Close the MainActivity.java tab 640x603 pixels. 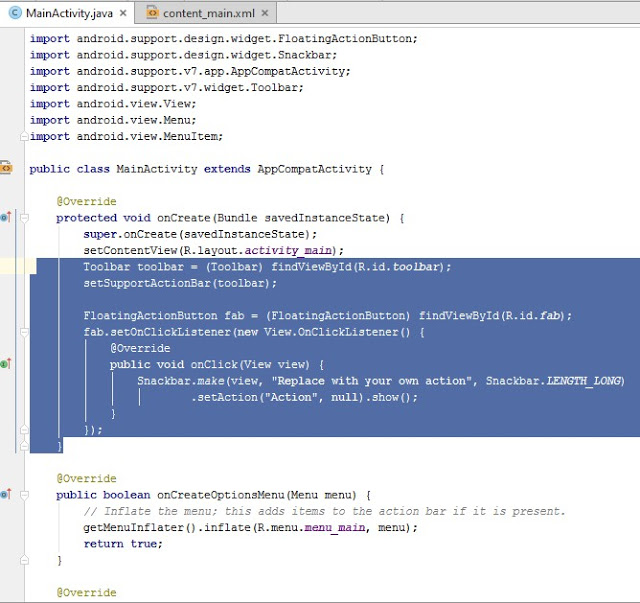(x=123, y=13)
